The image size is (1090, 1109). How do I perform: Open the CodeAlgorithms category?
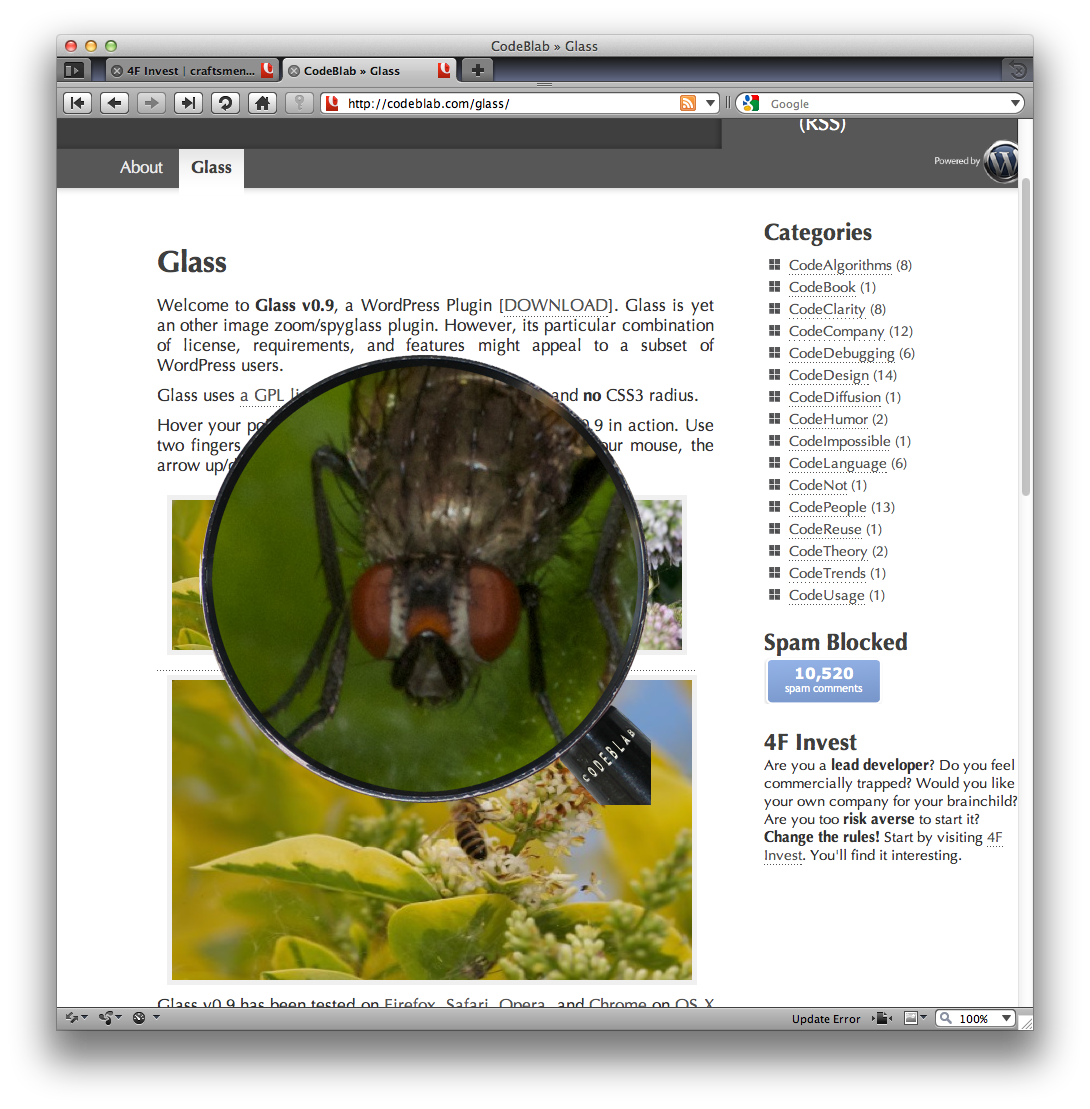point(840,265)
